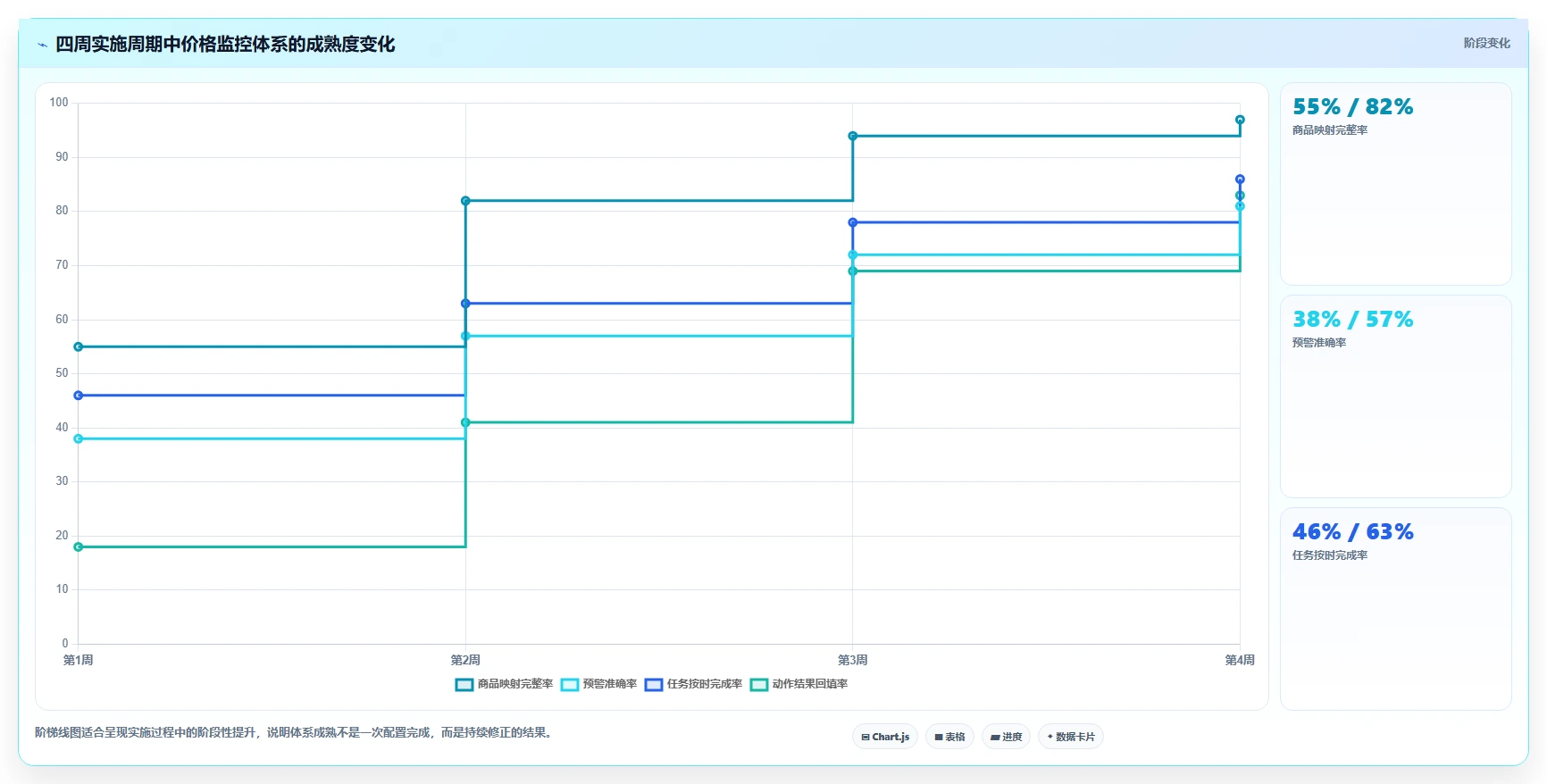Select the 预警准确率 data point at 第3周 (72)

[x=853, y=254]
